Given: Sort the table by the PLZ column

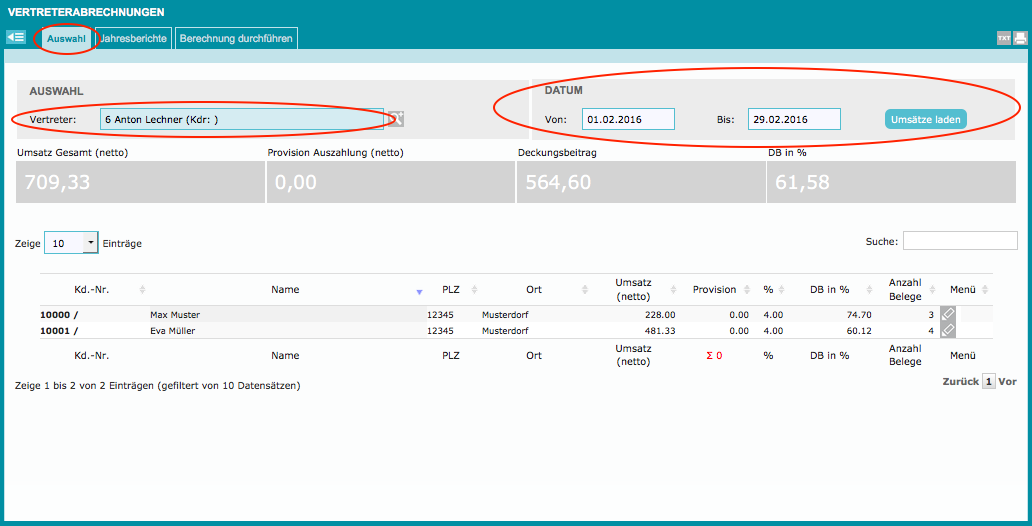Looking at the screenshot, I should click(451, 290).
